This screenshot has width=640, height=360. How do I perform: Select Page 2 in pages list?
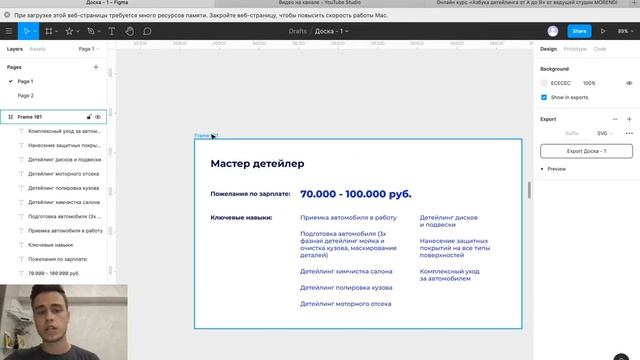tap(25, 96)
